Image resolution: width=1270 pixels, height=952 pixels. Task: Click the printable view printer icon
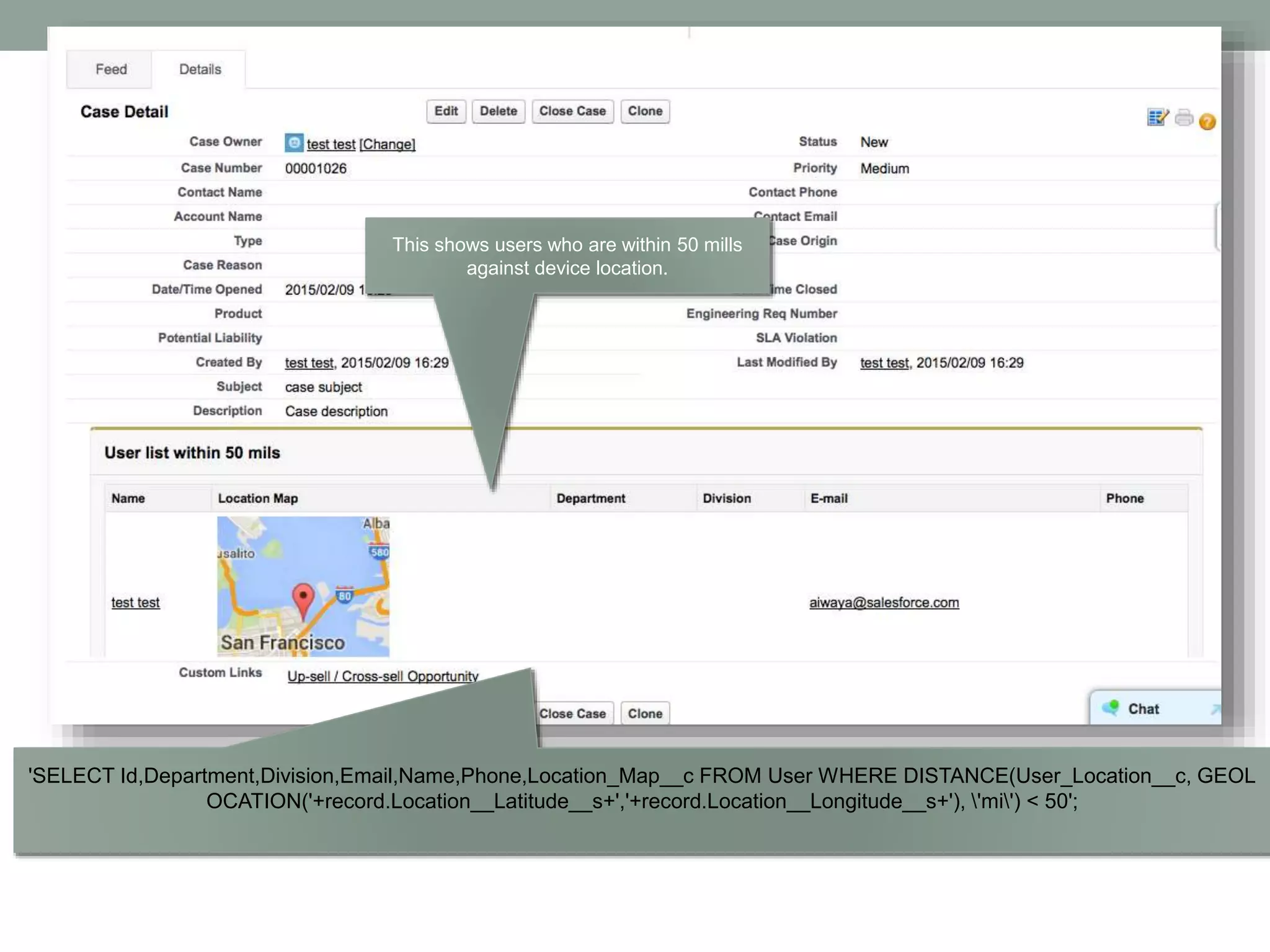click(1184, 117)
